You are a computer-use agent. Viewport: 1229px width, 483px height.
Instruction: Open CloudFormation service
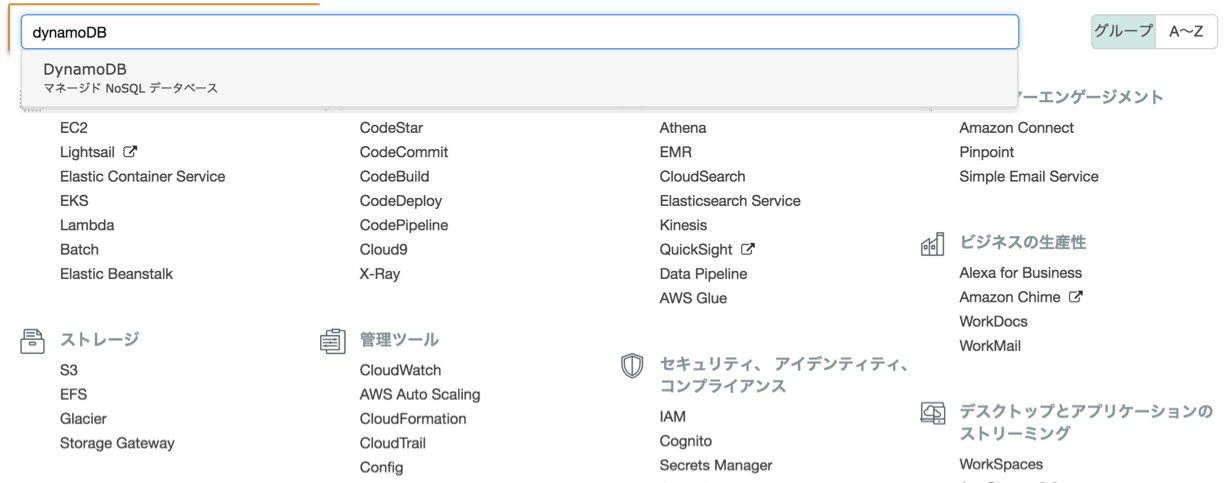pos(413,418)
